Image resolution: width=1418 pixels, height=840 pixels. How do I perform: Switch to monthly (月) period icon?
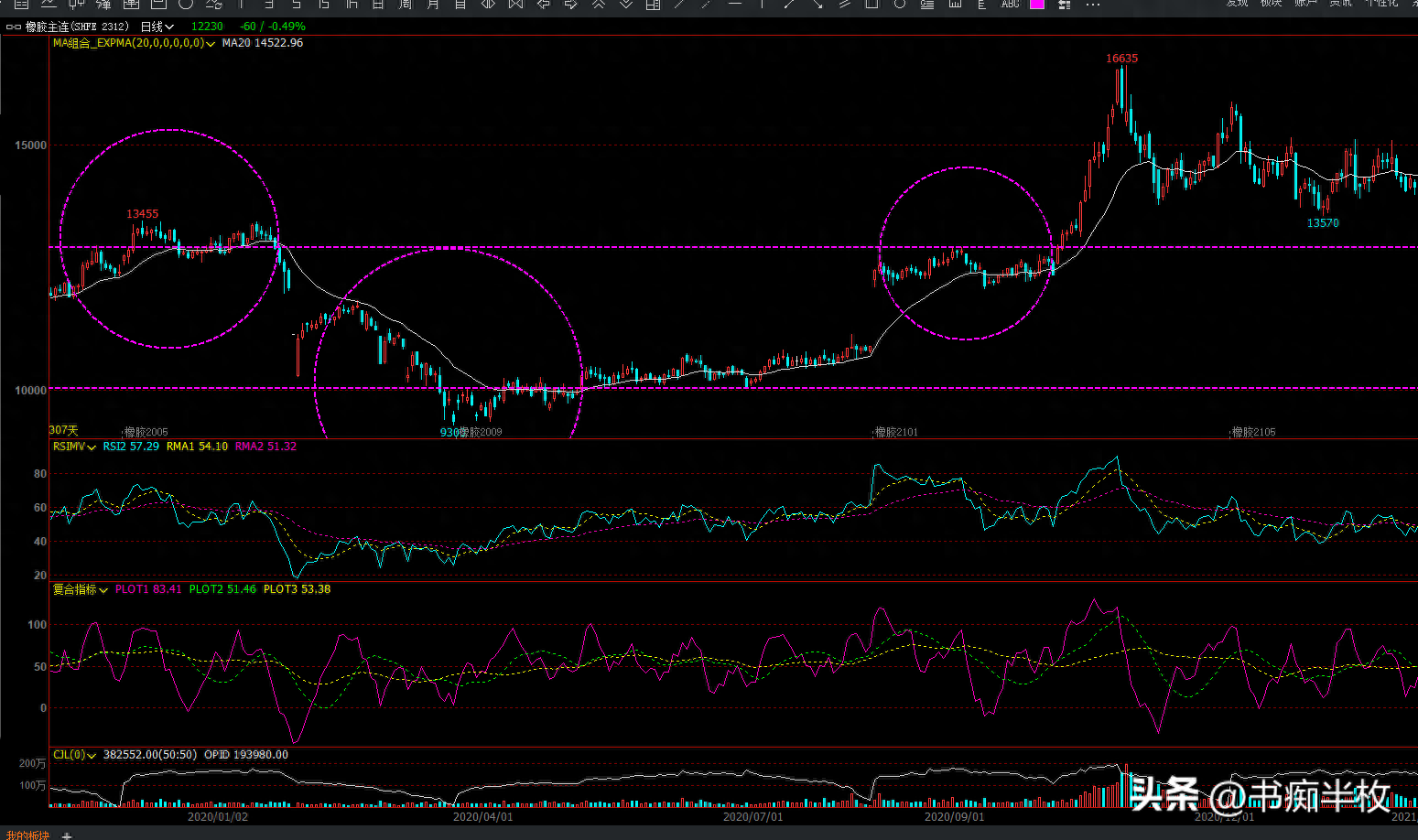pos(433,4)
